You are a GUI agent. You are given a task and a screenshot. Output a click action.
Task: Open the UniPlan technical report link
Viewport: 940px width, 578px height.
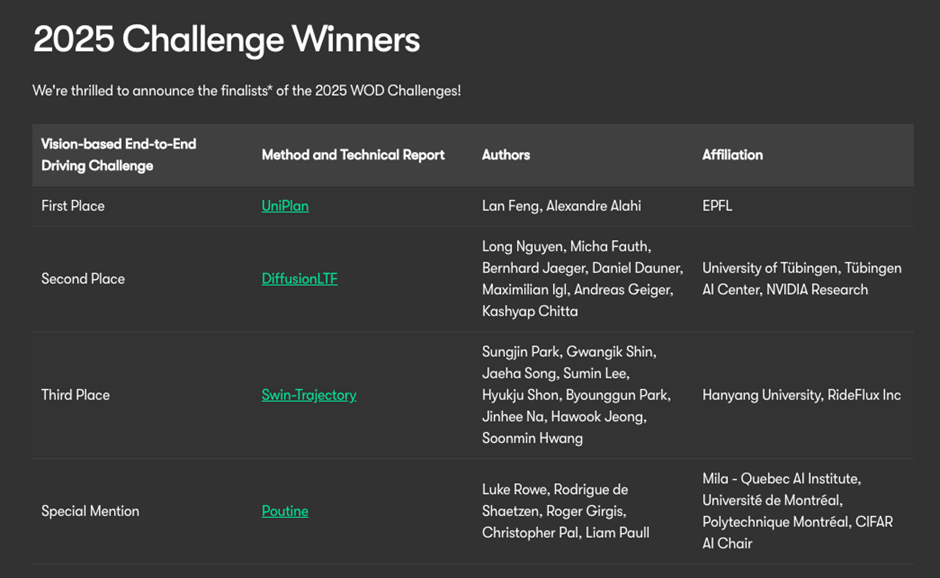point(285,206)
